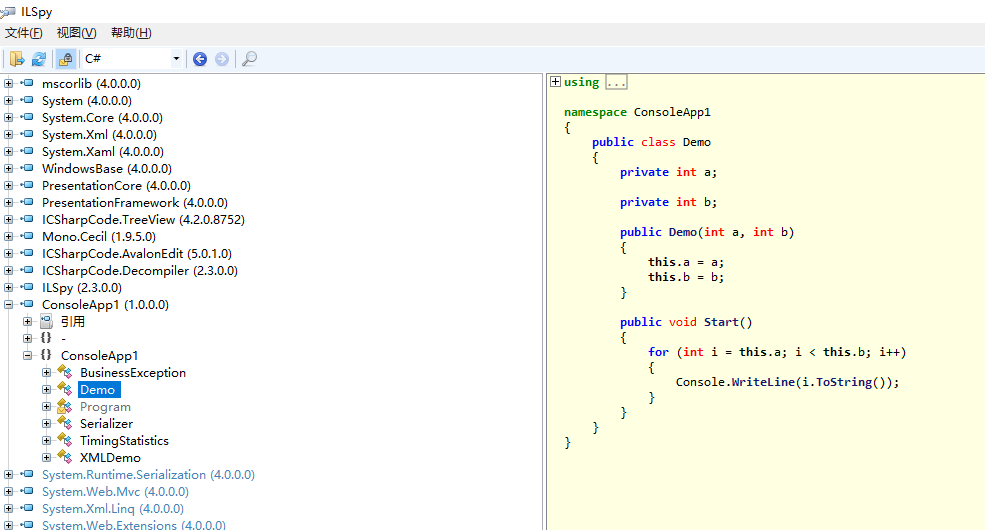Click the Reload assemblies refresh icon
Viewport: 985px width, 530px height.
tap(39, 59)
